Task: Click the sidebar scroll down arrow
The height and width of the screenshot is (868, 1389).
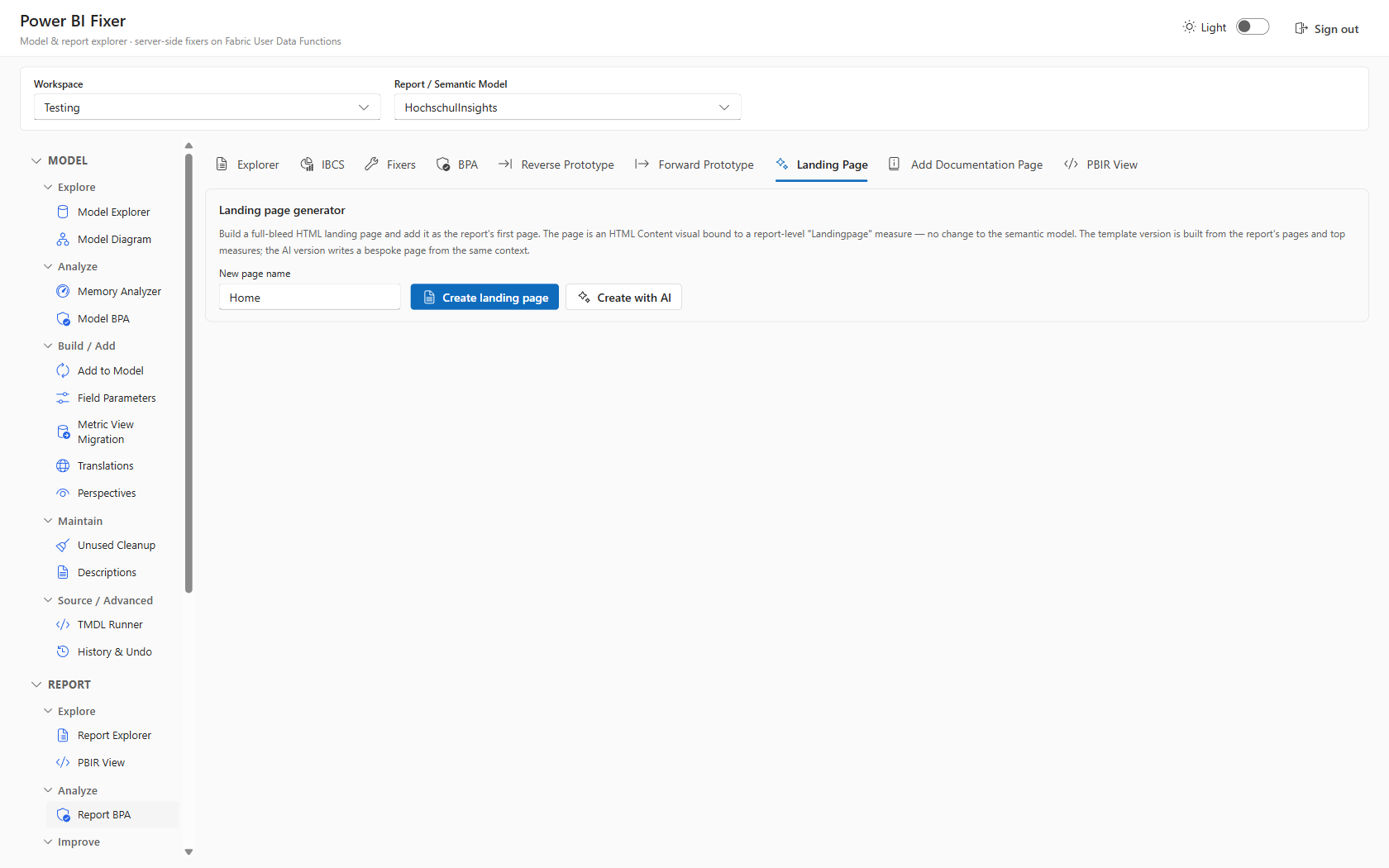Action: coord(189,851)
